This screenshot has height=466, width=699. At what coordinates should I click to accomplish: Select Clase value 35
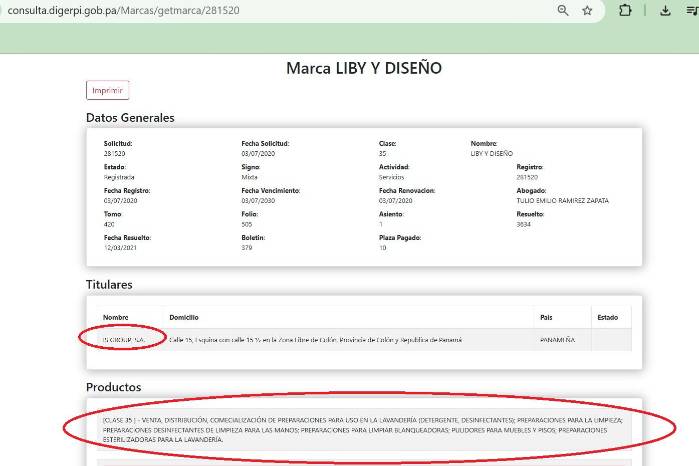click(x=382, y=153)
